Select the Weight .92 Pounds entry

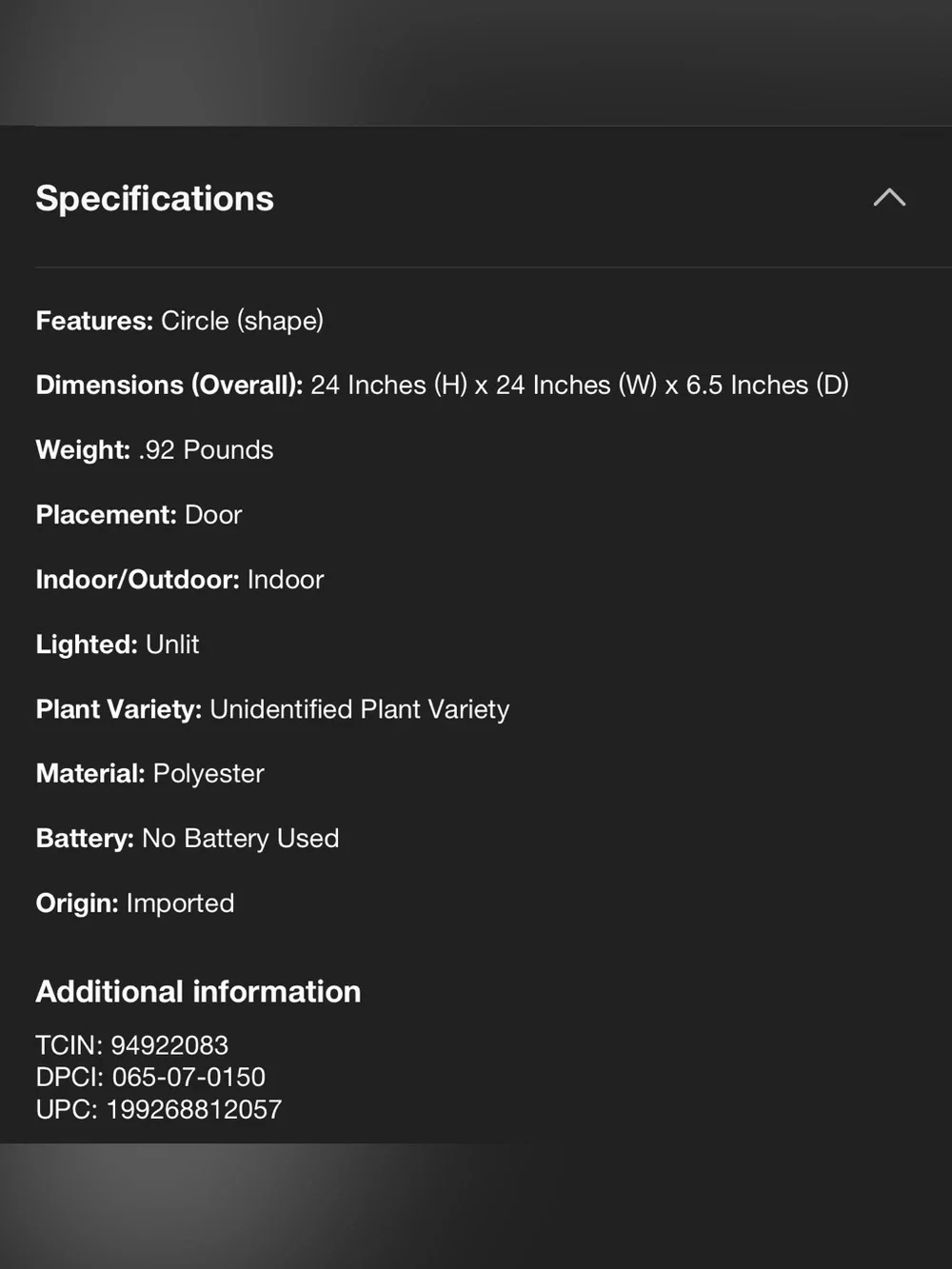154,449
